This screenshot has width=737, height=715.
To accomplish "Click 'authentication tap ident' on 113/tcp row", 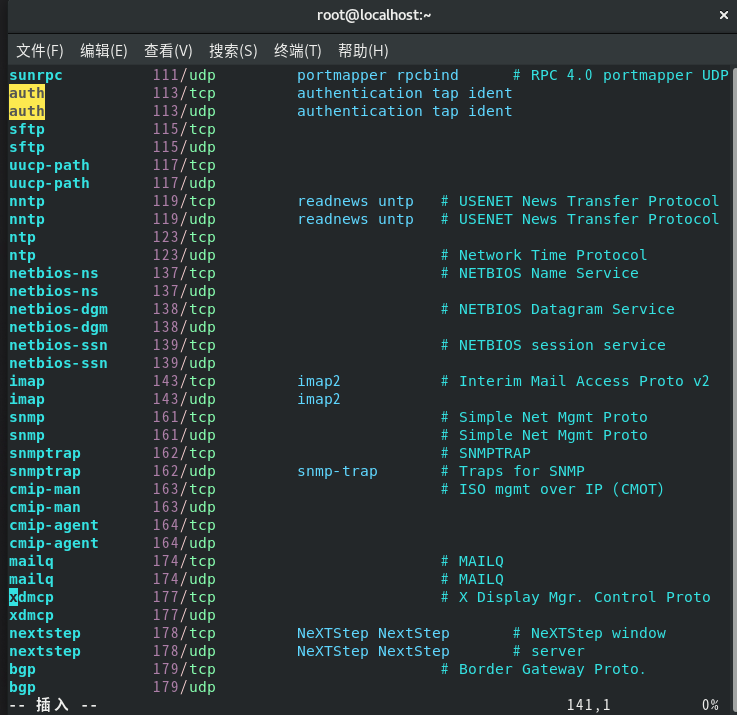I will (x=404, y=93).
